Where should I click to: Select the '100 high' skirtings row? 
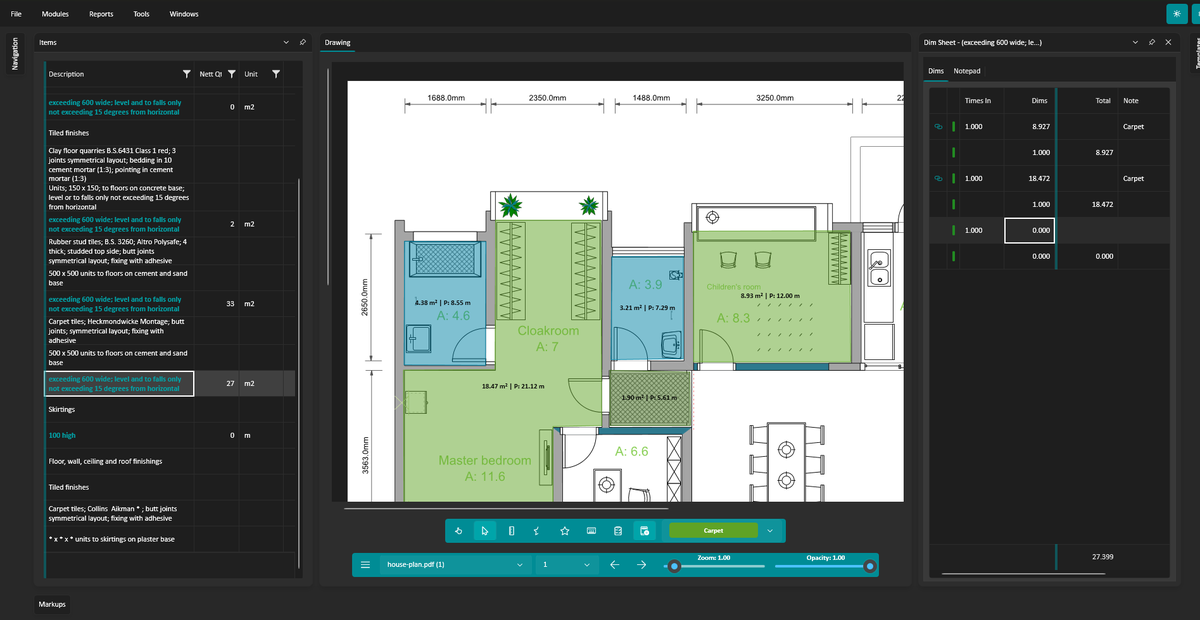[170, 436]
